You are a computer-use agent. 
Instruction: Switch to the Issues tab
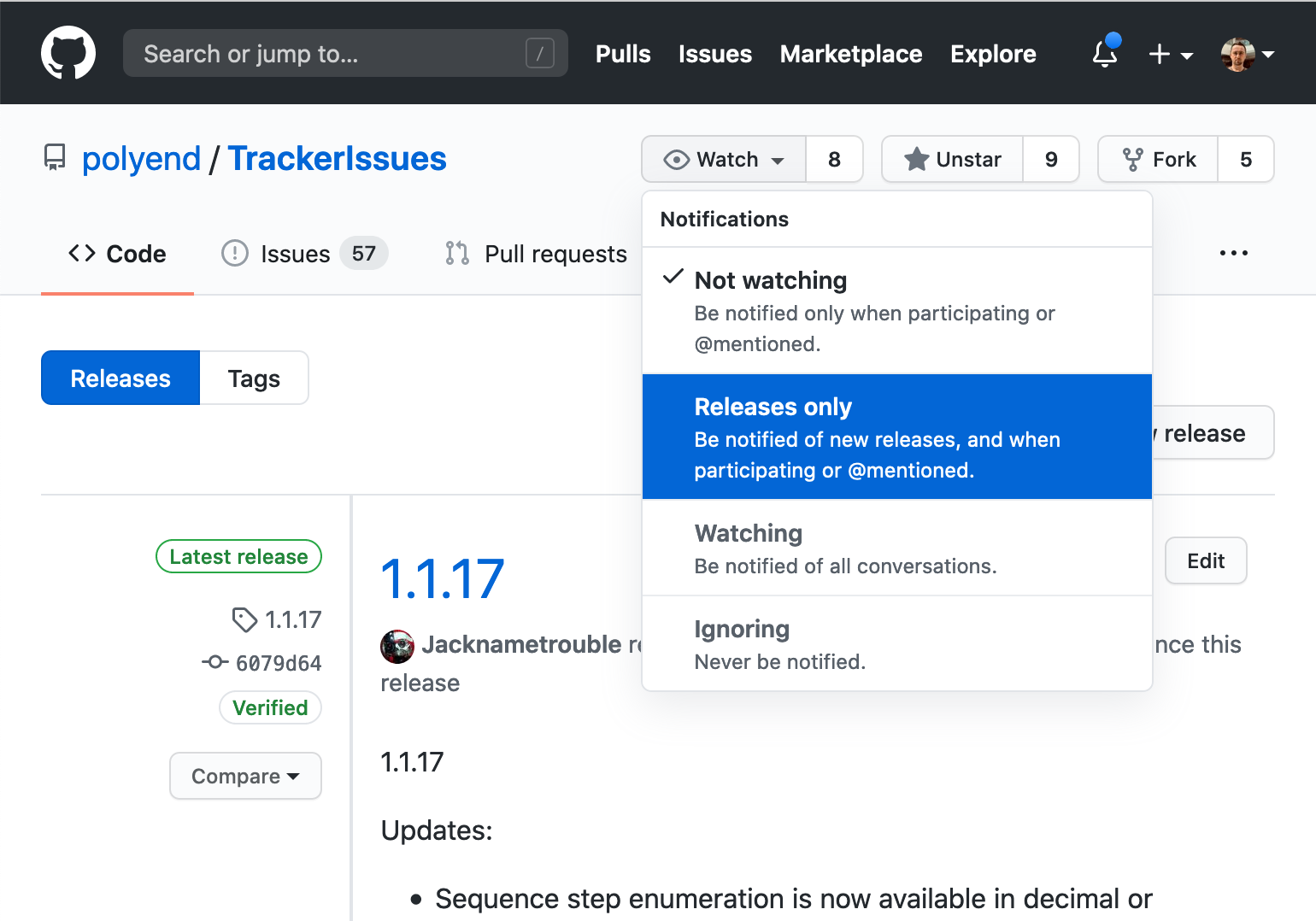(x=296, y=253)
